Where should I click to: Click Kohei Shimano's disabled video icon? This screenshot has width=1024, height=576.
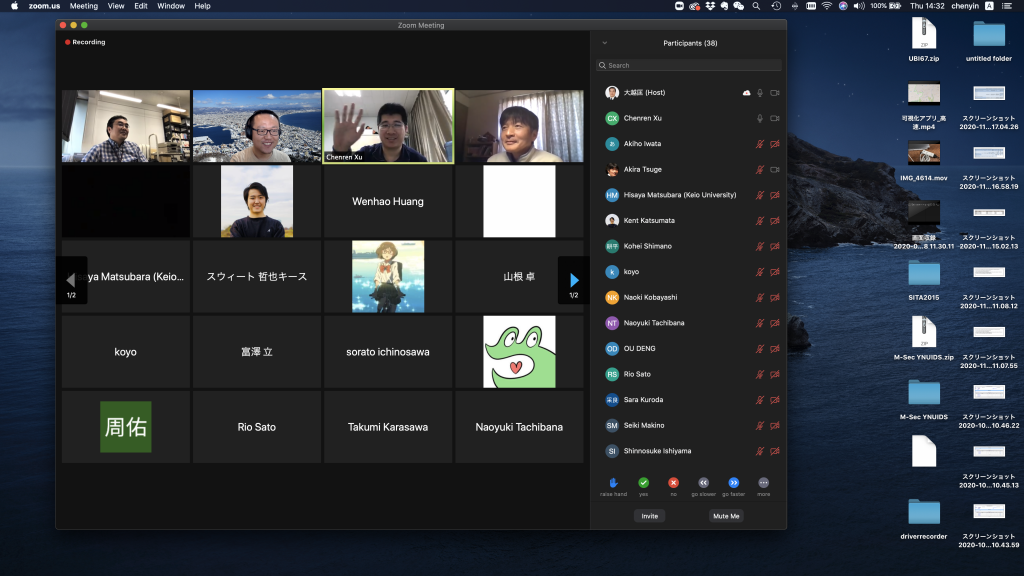click(775, 246)
